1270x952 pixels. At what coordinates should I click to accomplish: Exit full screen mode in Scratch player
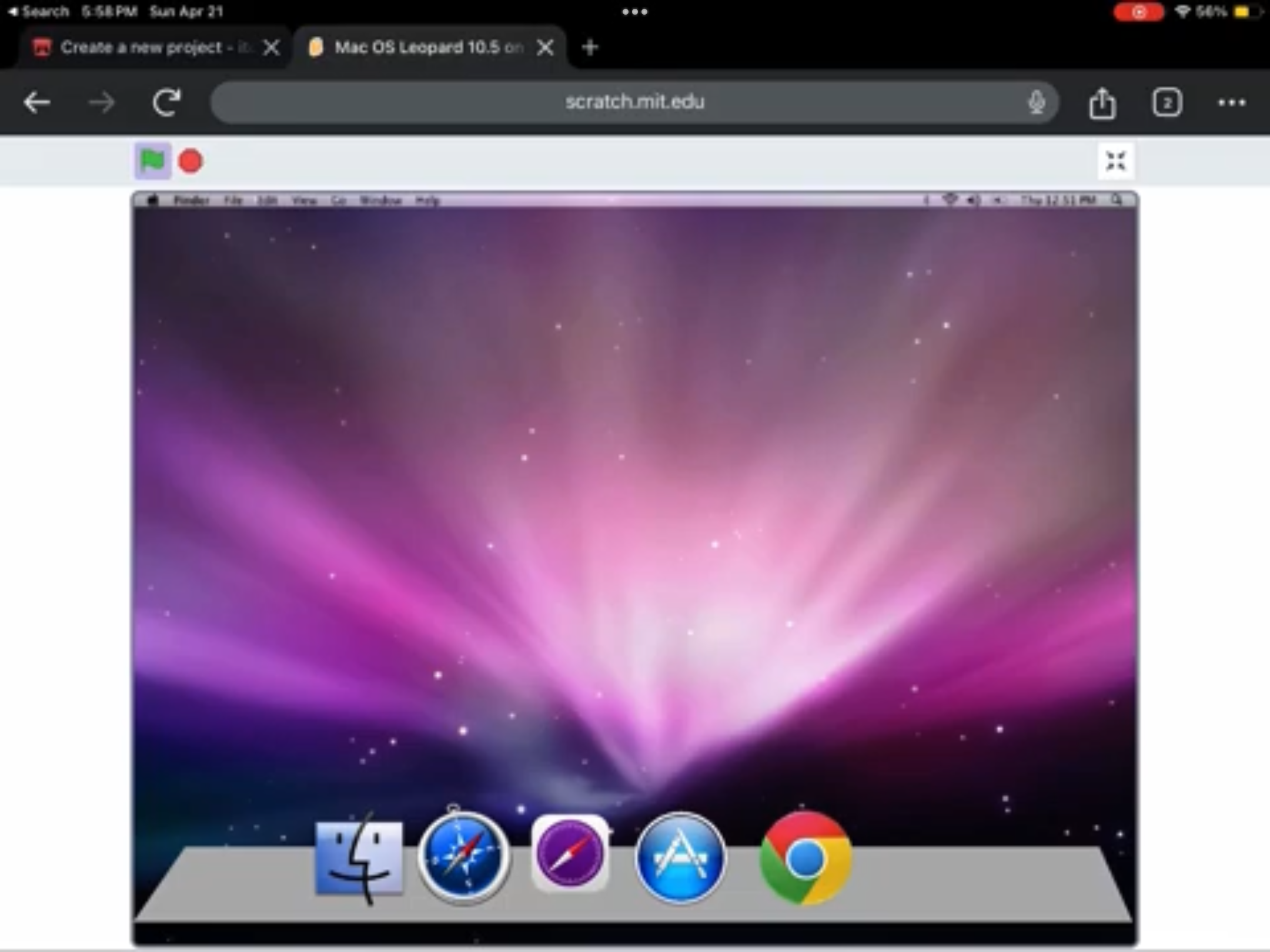(x=1115, y=160)
